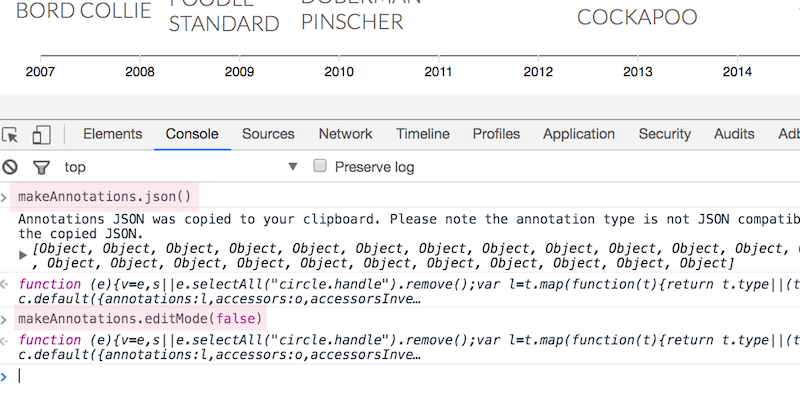800x407 pixels.
Task: Click the console input prompt line
Action: (400, 376)
